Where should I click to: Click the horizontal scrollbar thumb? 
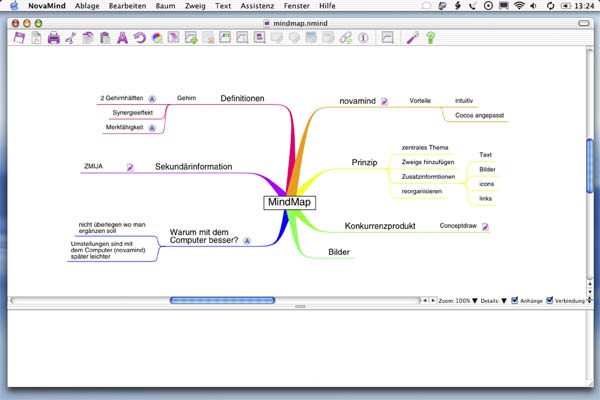tap(215, 300)
